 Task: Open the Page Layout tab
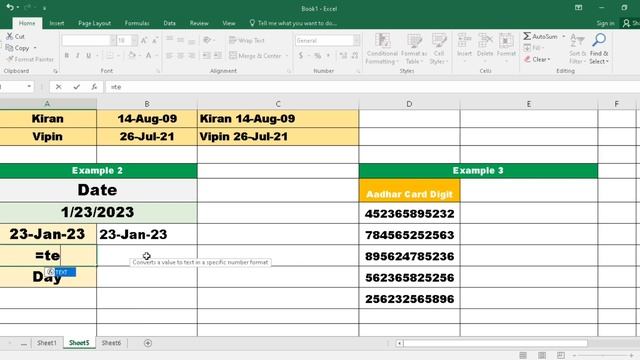click(x=94, y=23)
